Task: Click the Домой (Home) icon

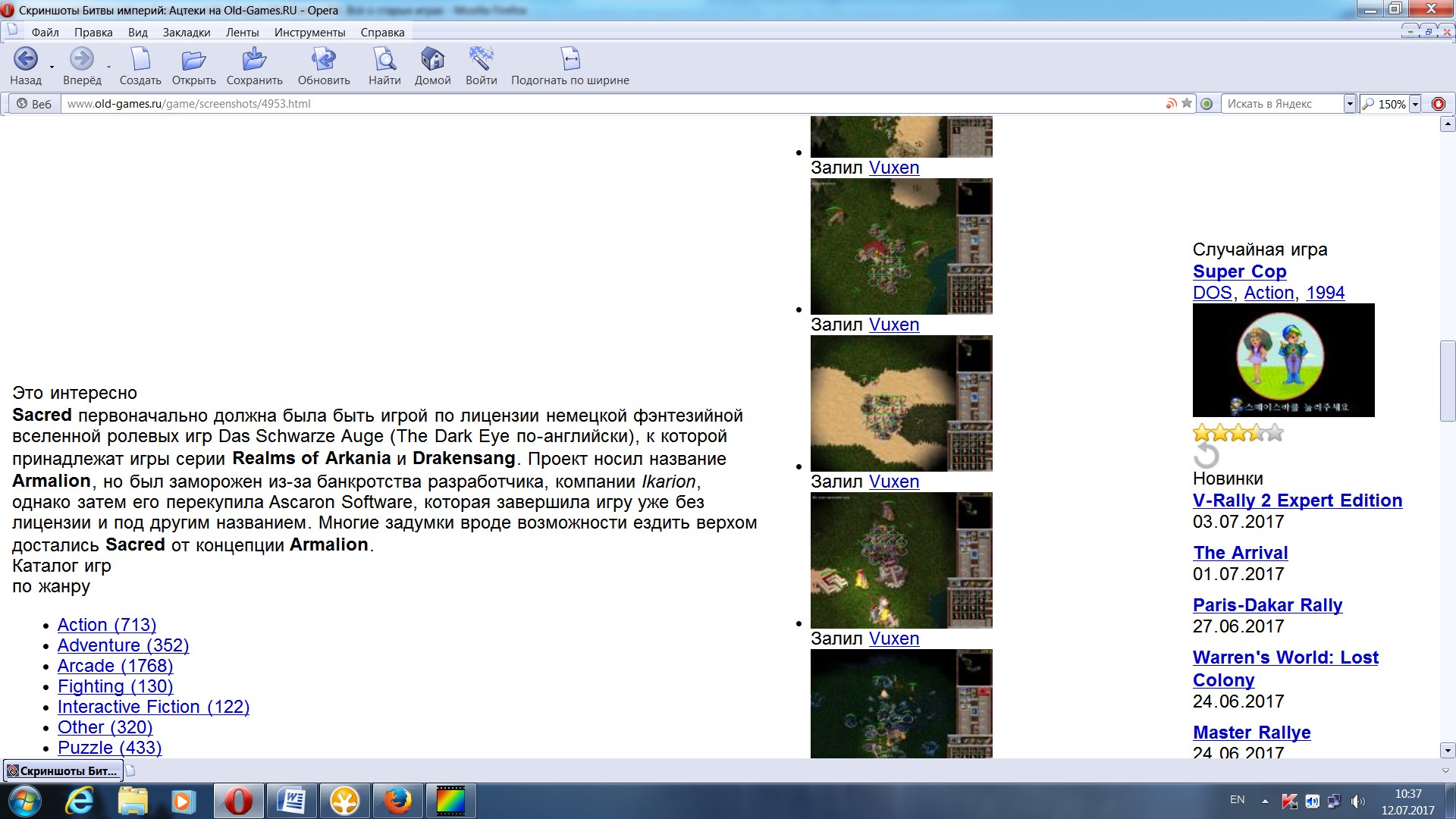Action: pyautogui.click(x=432, y=59)
